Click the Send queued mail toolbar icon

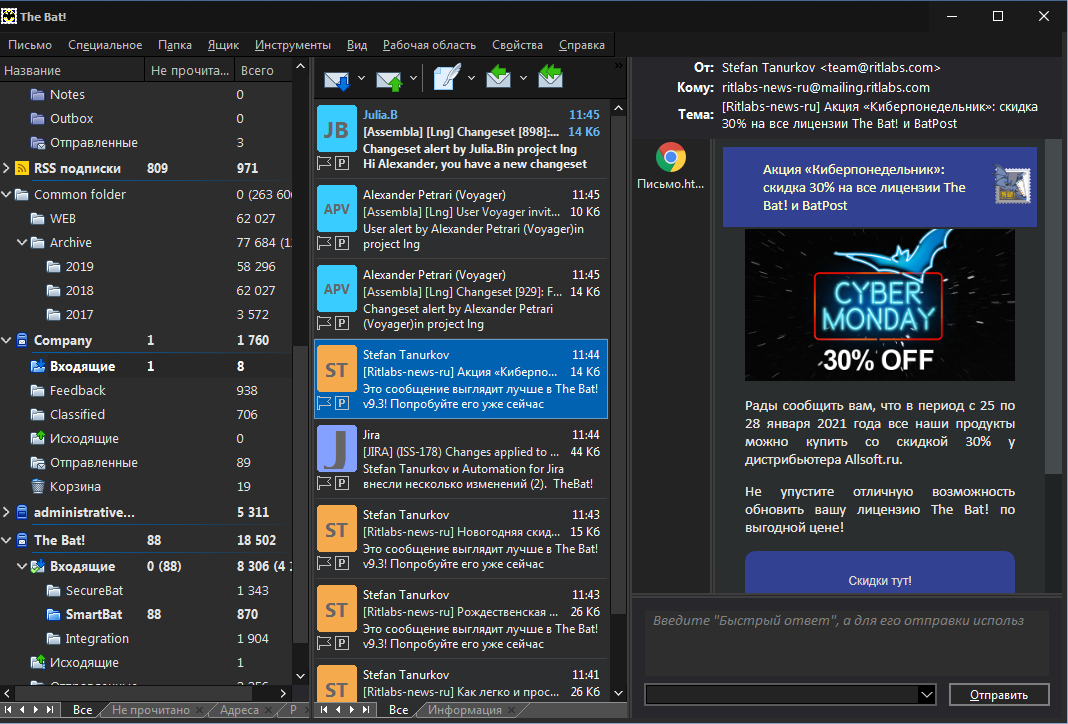[390, 78]
